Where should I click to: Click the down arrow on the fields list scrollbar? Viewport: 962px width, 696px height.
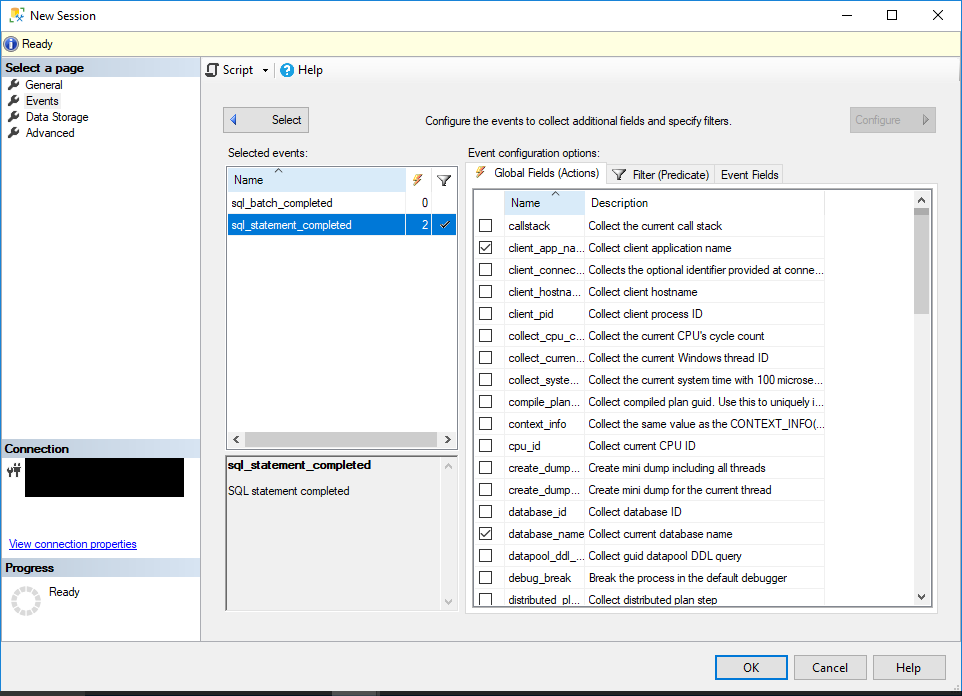(x=921, y=596)
